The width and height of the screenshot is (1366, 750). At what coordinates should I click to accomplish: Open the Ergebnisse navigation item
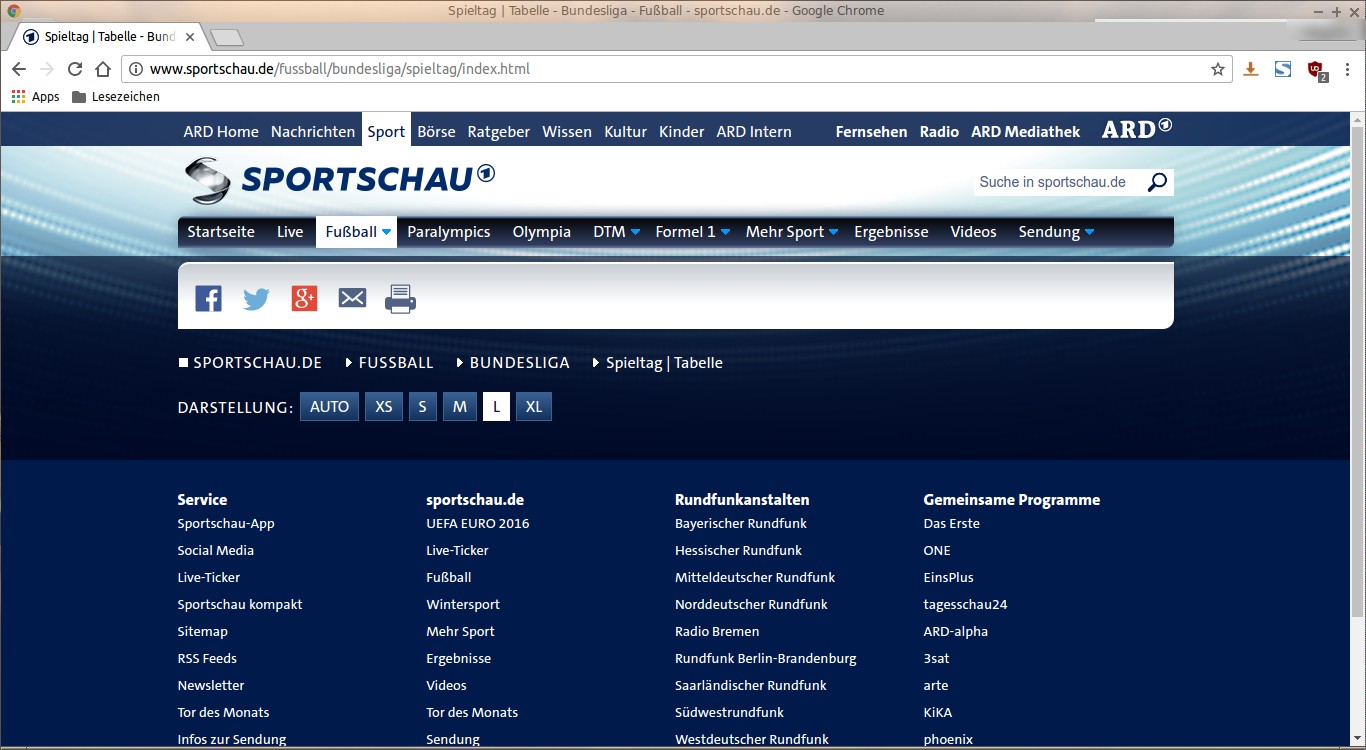891,232
